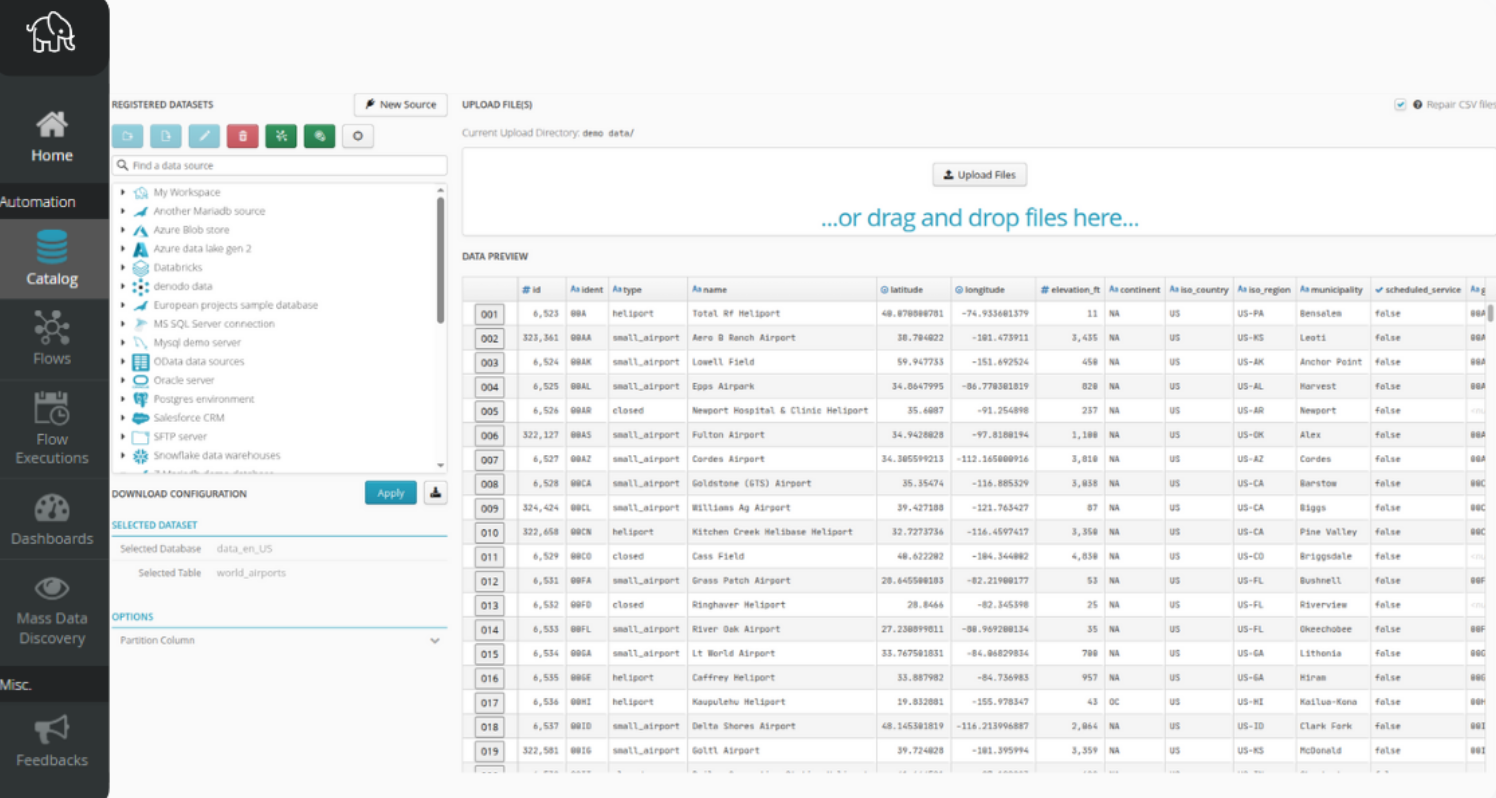Image resolution: width=1496 pixels, height=798 pixels.
Task: Click the circular refresh icon beside green buttons
Action: (358, 136)
